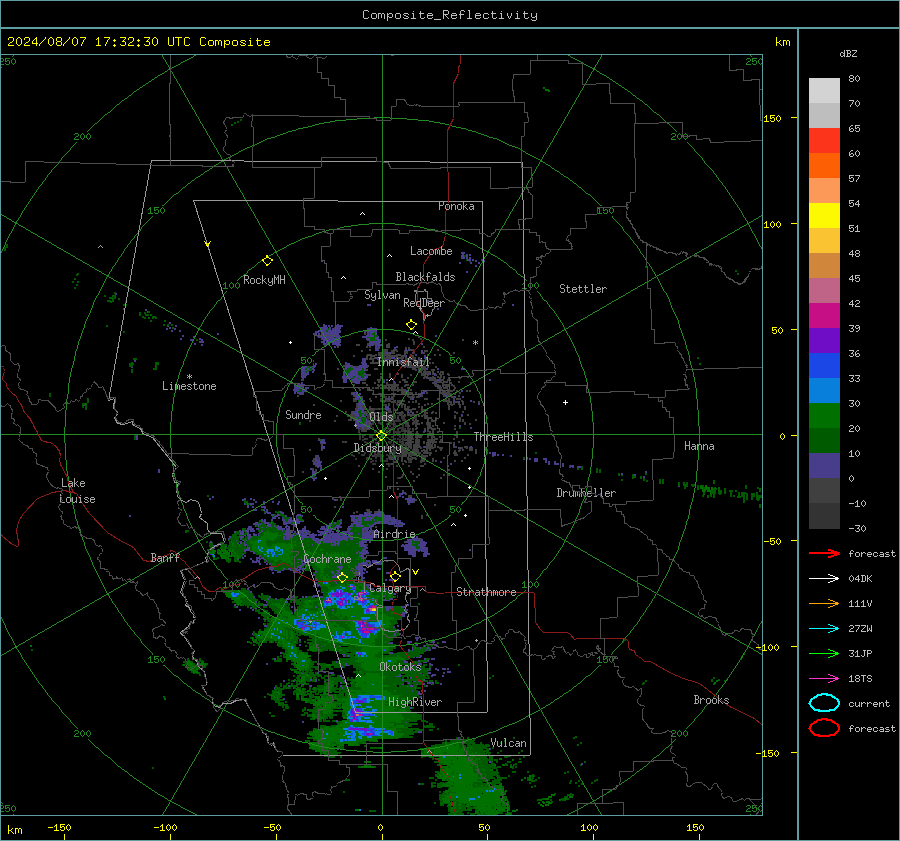Click the Banff town label
Viewport: 900px width, 841px height.
coord(165,557)
